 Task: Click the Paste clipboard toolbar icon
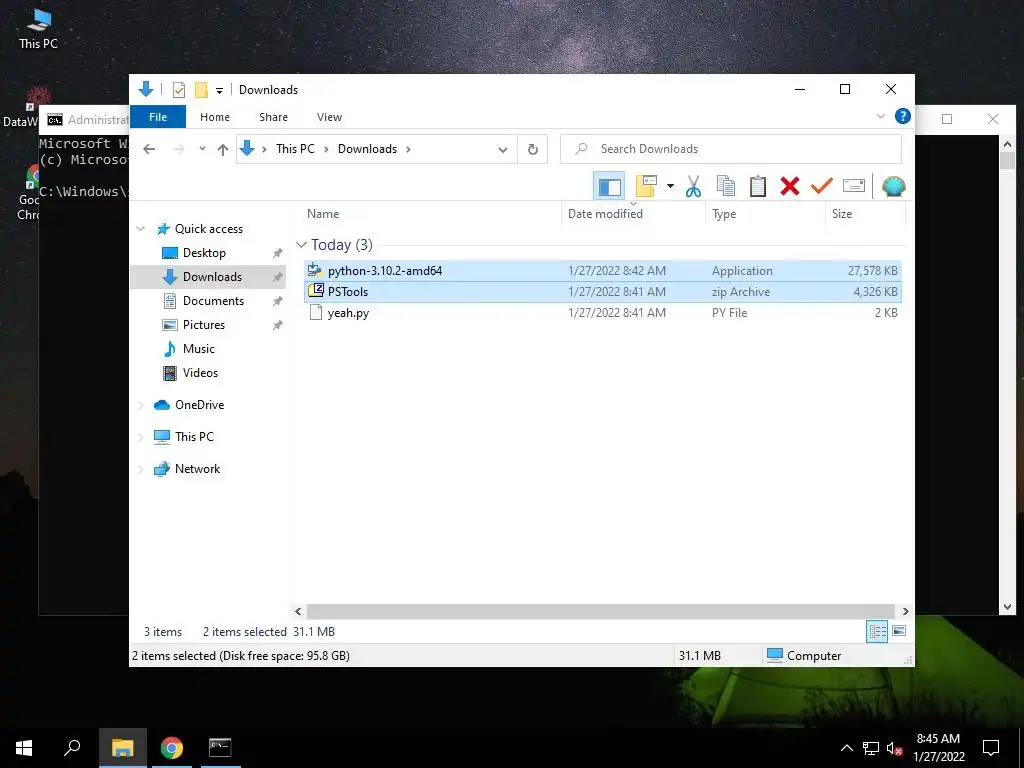[x=758, y=187]
